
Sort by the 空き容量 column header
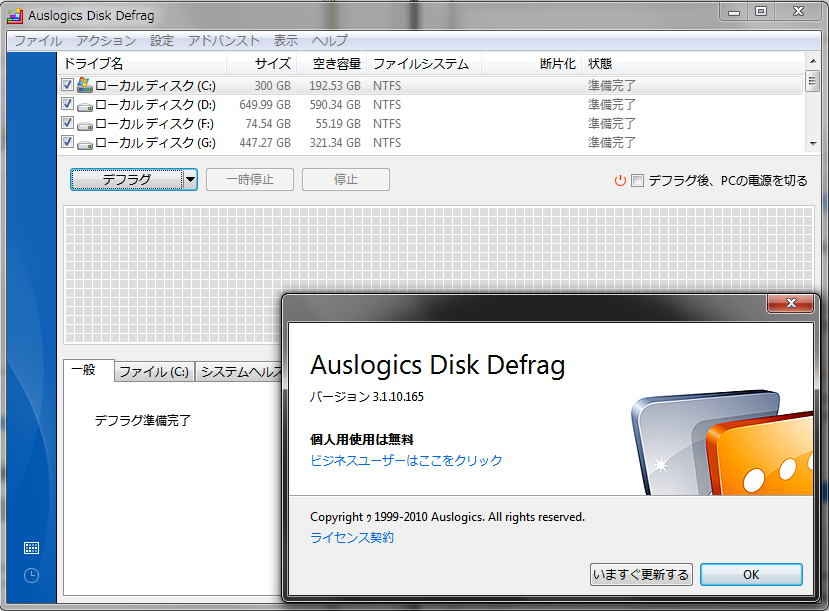point(332,64)
